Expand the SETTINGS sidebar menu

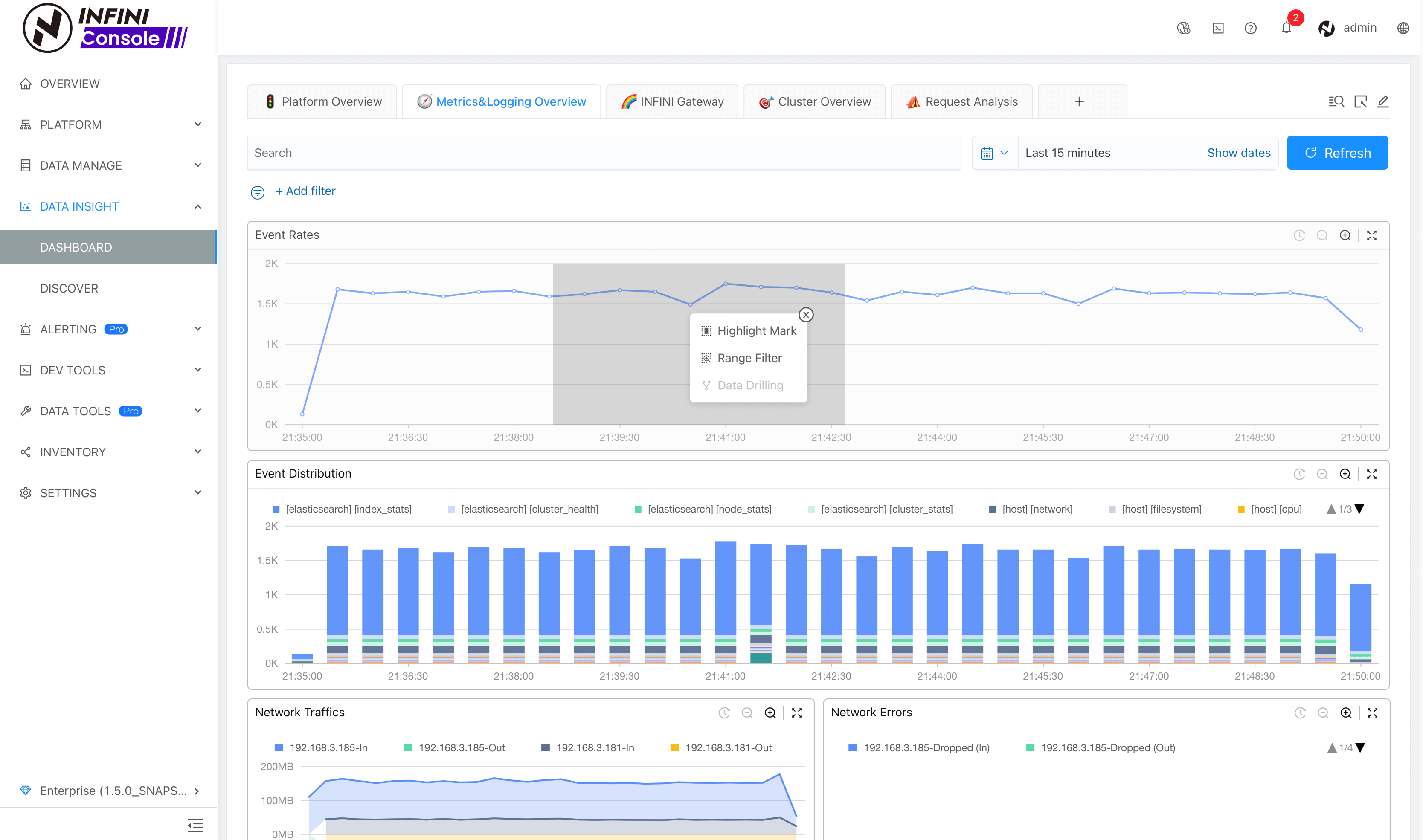click(109, 493)
